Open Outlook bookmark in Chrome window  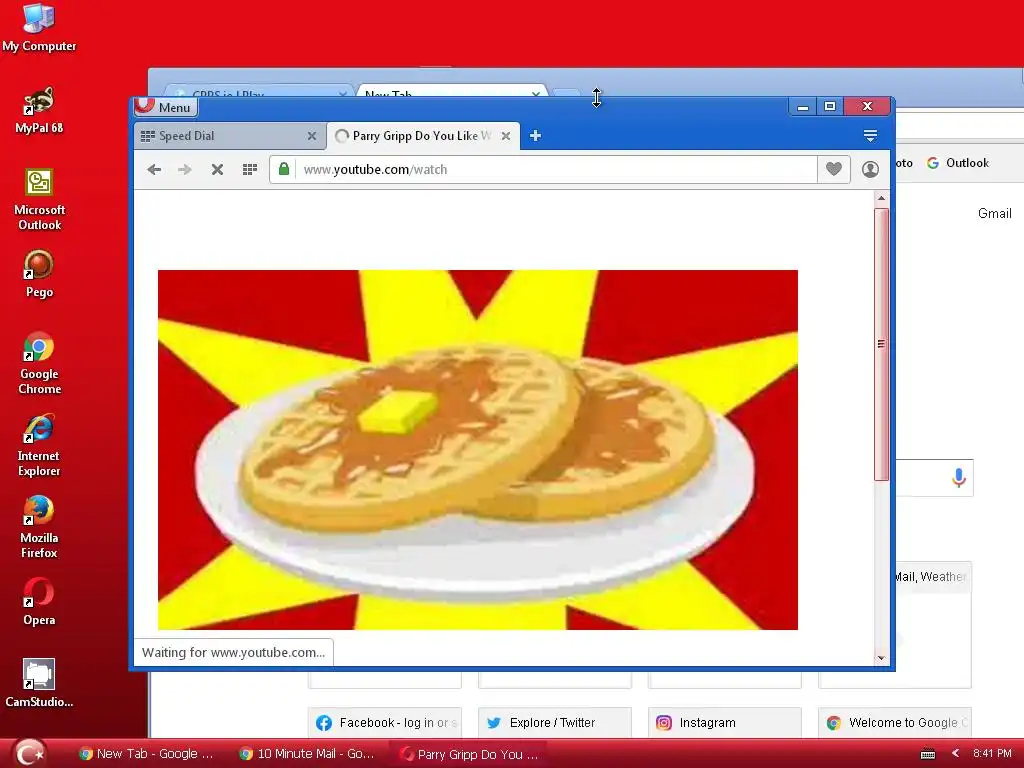[x=958, y=163]
